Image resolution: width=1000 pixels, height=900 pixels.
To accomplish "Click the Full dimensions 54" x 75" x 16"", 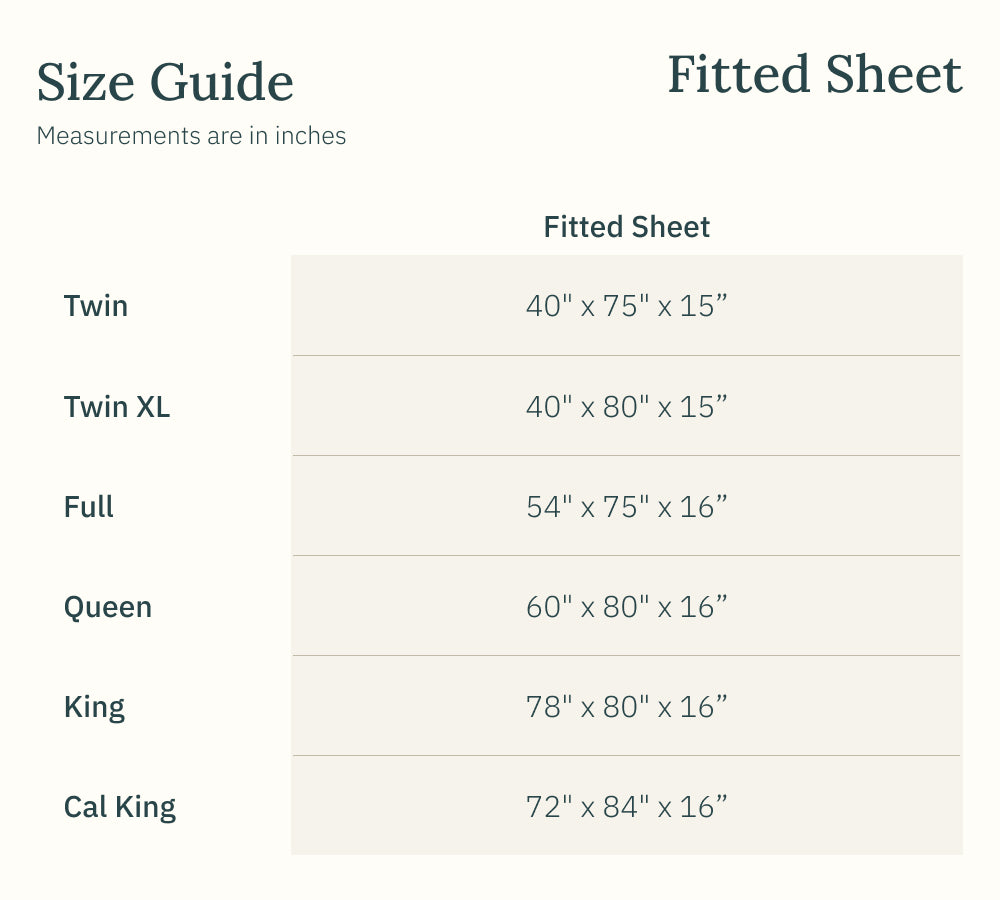I will click(x=626, y=507).
